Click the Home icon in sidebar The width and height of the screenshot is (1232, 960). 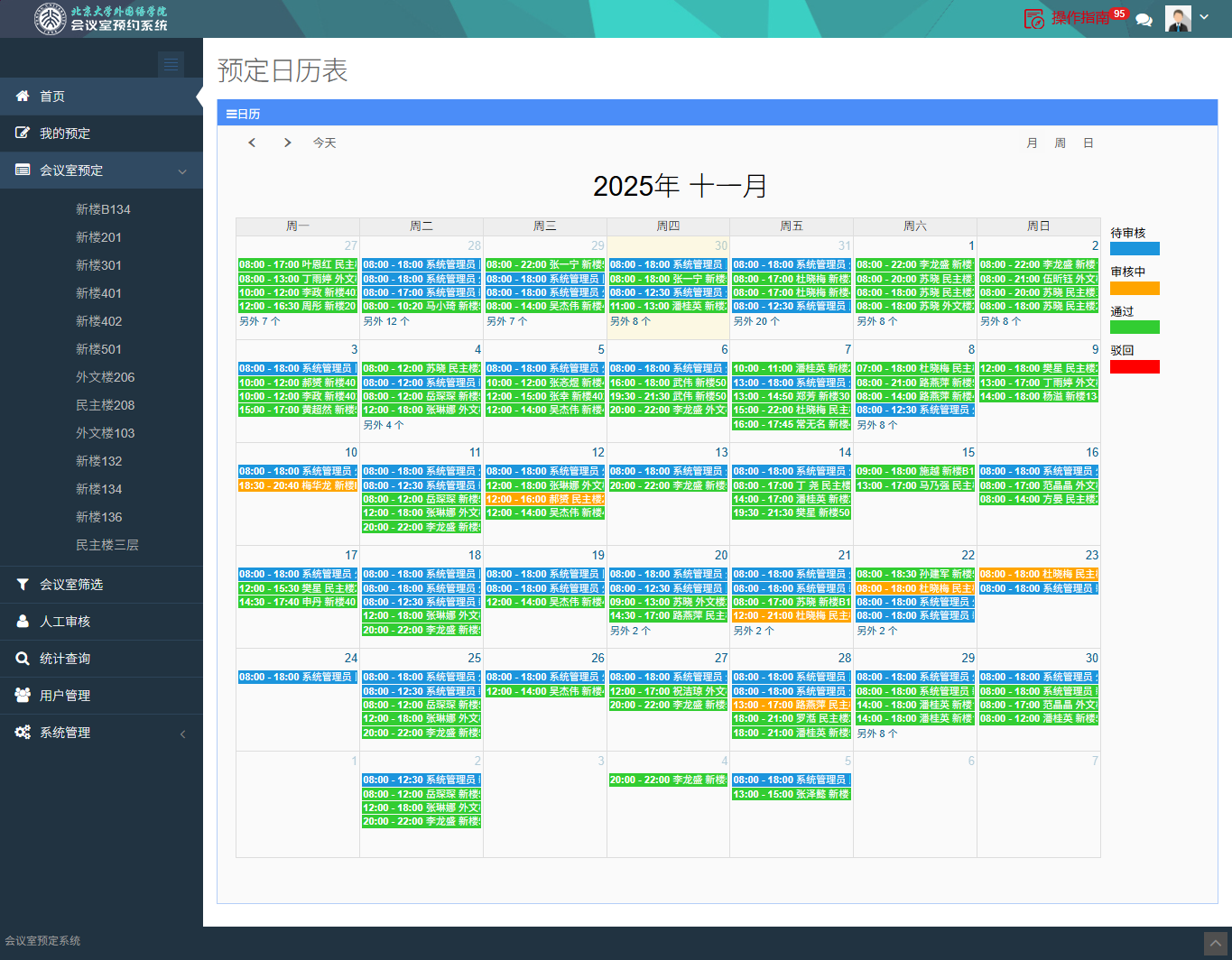point(23,97)
